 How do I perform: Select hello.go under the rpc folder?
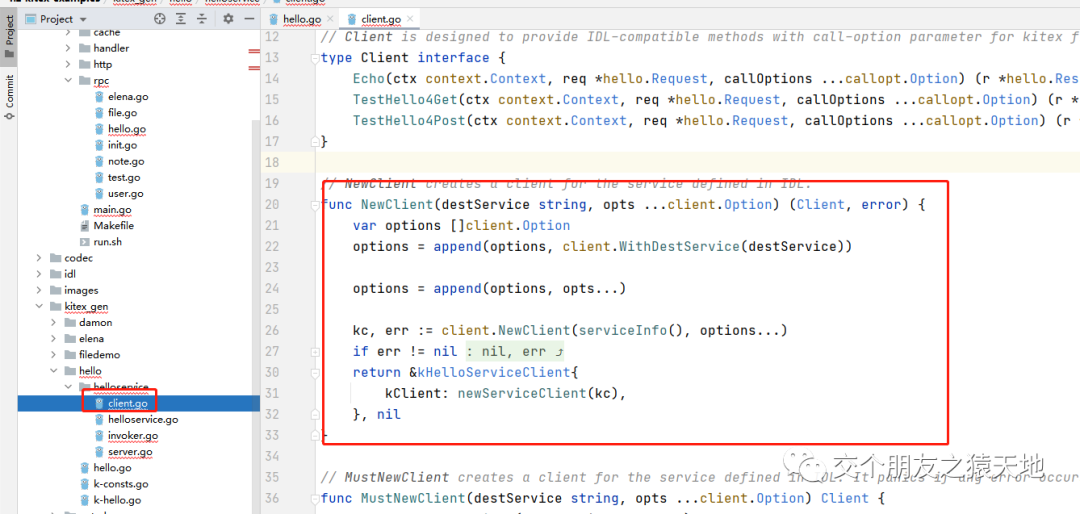coord(127,129)
